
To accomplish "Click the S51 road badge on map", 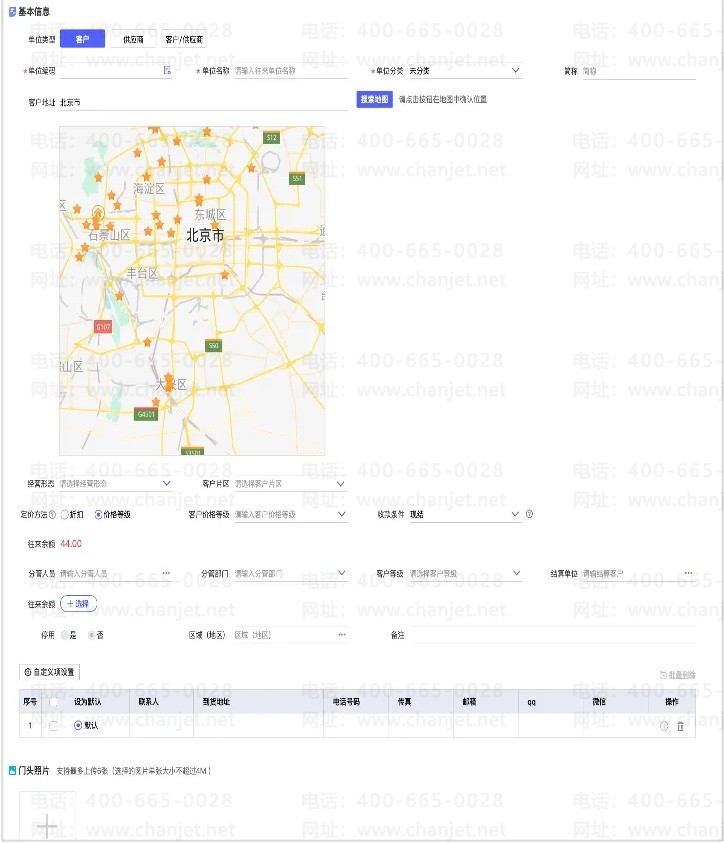I will (297, 178).
